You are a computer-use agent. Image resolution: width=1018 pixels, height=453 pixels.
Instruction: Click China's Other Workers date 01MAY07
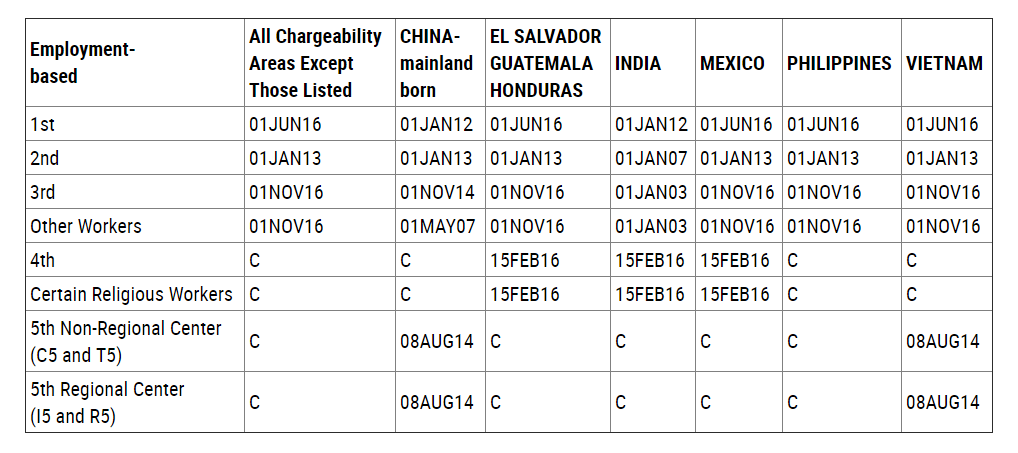[x=438, y=226]
